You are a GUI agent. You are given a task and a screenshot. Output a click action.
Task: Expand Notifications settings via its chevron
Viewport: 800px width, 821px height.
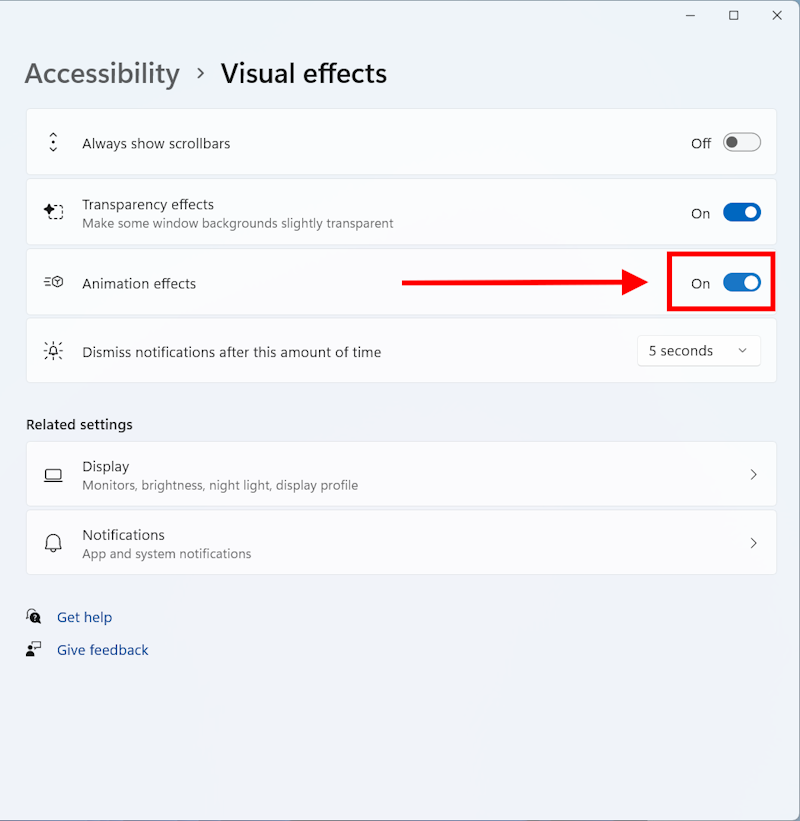pyautogui.click(x=753, y=543)
